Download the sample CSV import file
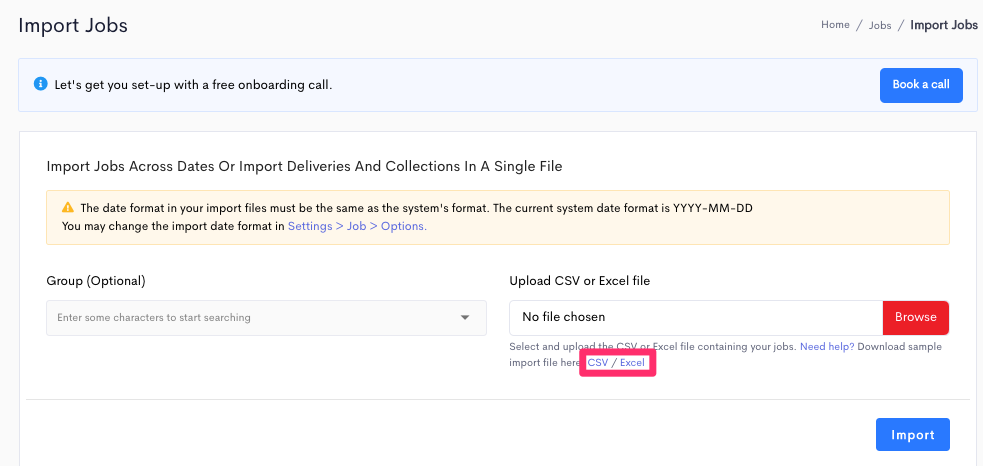Screen dimensions: 983x466 point(598,363)
